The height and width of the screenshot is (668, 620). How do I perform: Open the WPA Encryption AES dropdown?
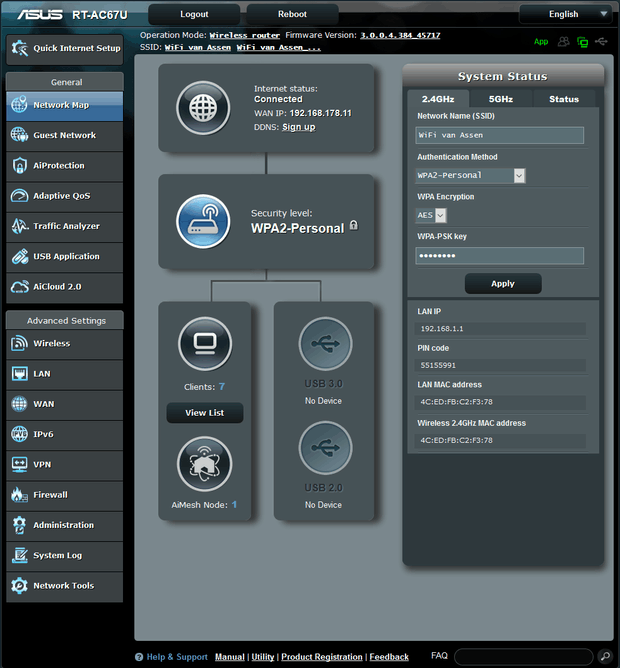click(x=431, y=215)
